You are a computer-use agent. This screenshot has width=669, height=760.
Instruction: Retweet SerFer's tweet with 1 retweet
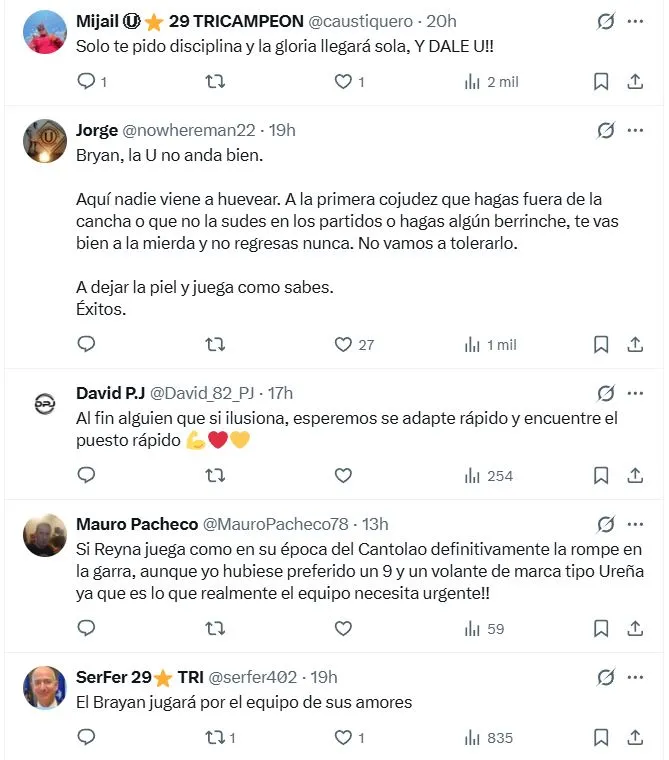click(x=214, y=738)
